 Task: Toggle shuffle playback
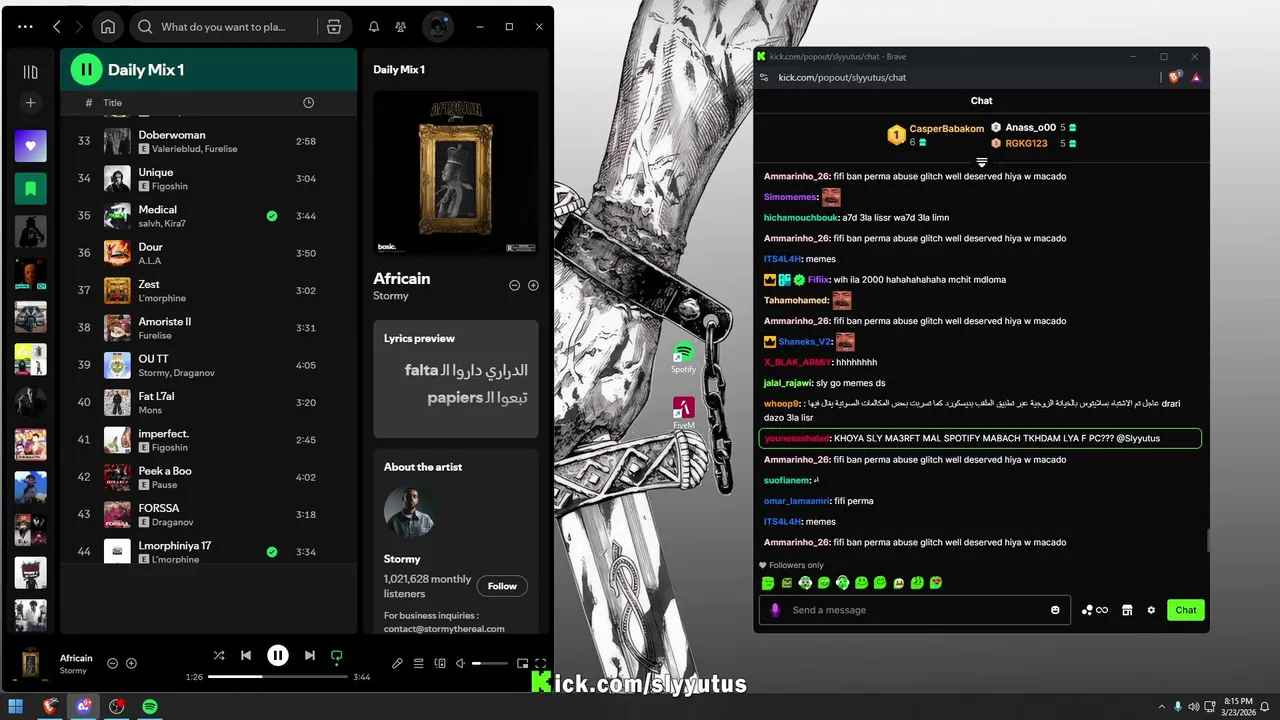pos(219,656)
